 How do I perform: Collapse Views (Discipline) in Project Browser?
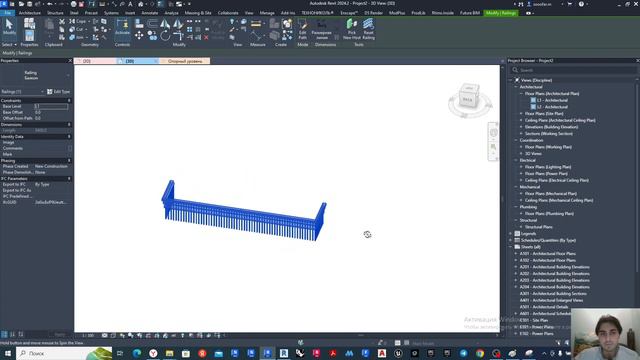(511, 80)
